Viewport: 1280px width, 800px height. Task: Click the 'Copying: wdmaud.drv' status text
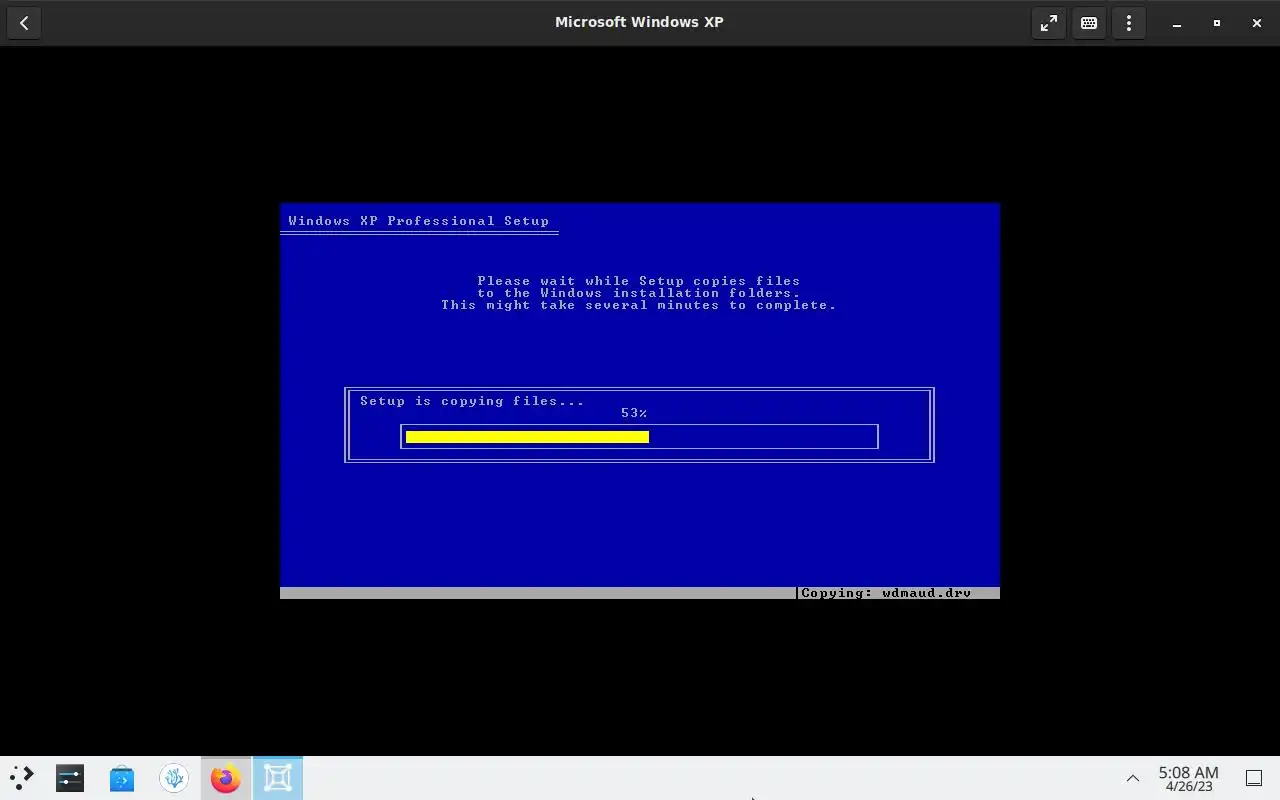(x=886, y=593)
